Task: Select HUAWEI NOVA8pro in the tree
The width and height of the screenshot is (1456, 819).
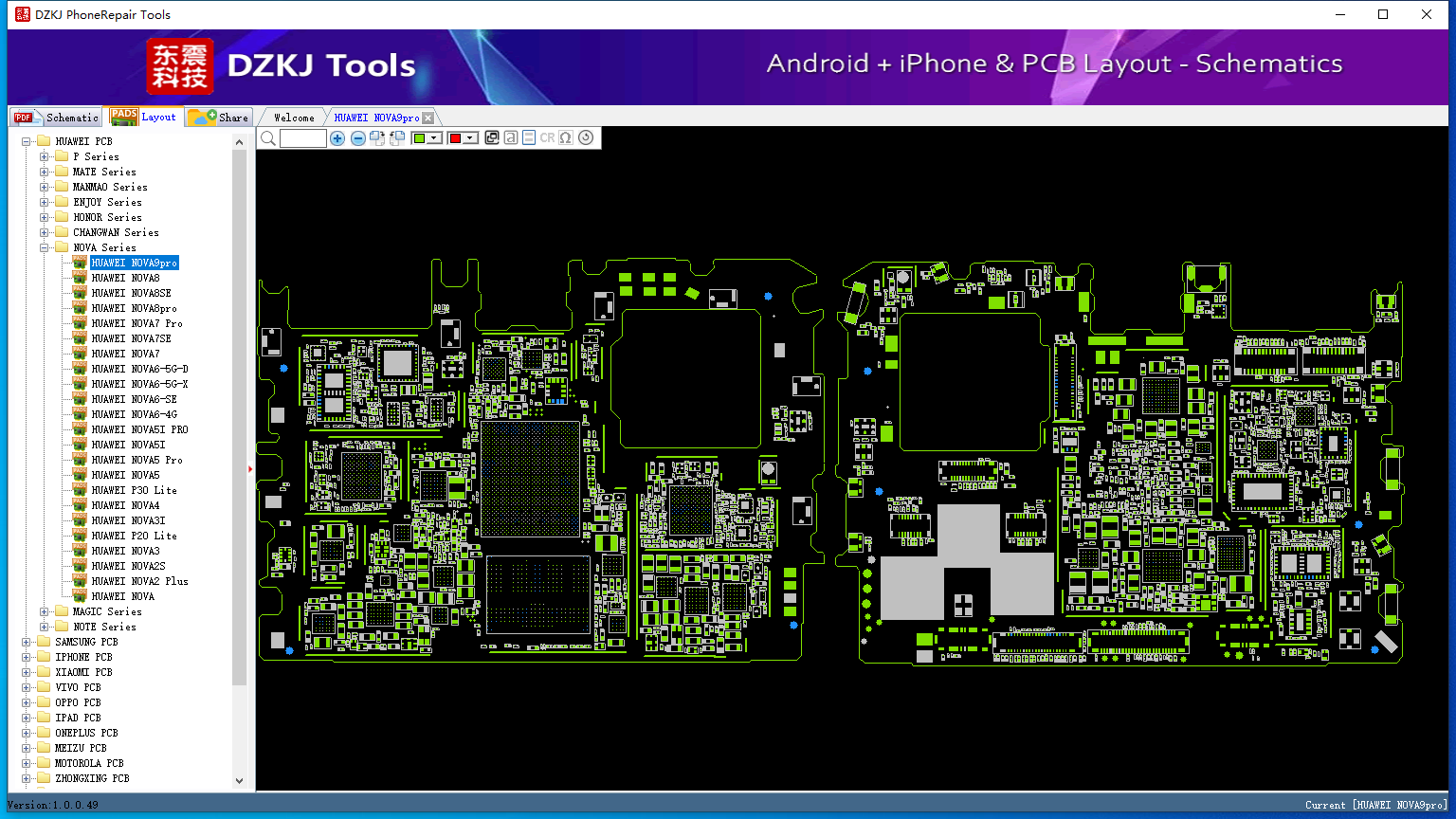Action: (x=134, y=309)
